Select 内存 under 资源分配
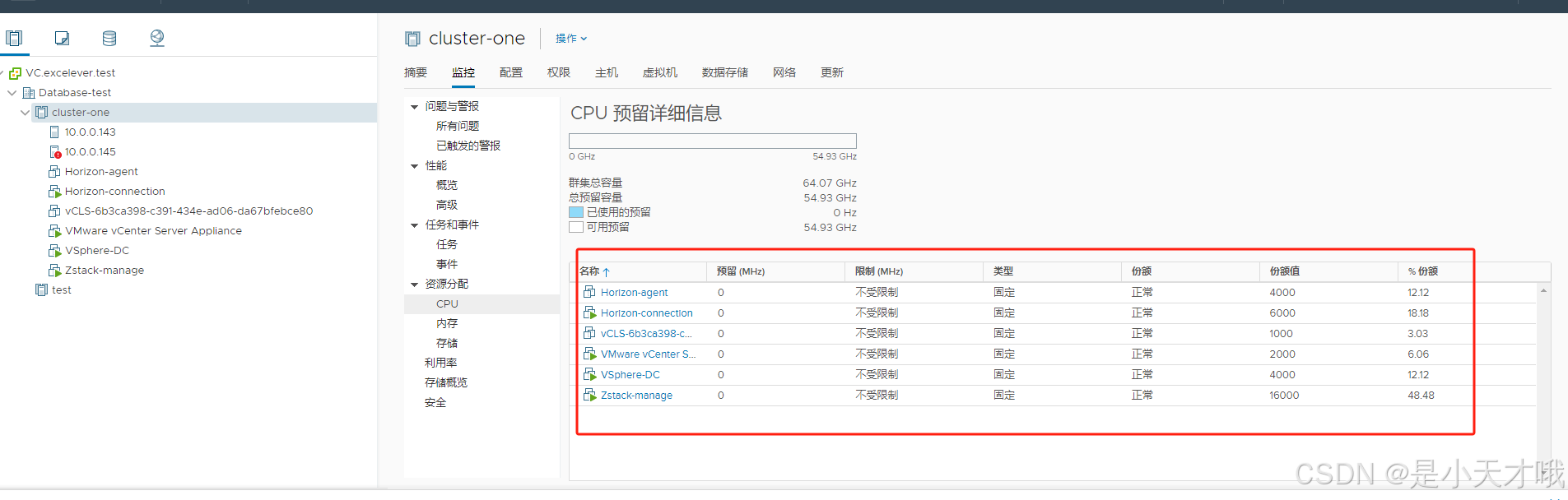 pyautogui.click(x=447, y=323)
